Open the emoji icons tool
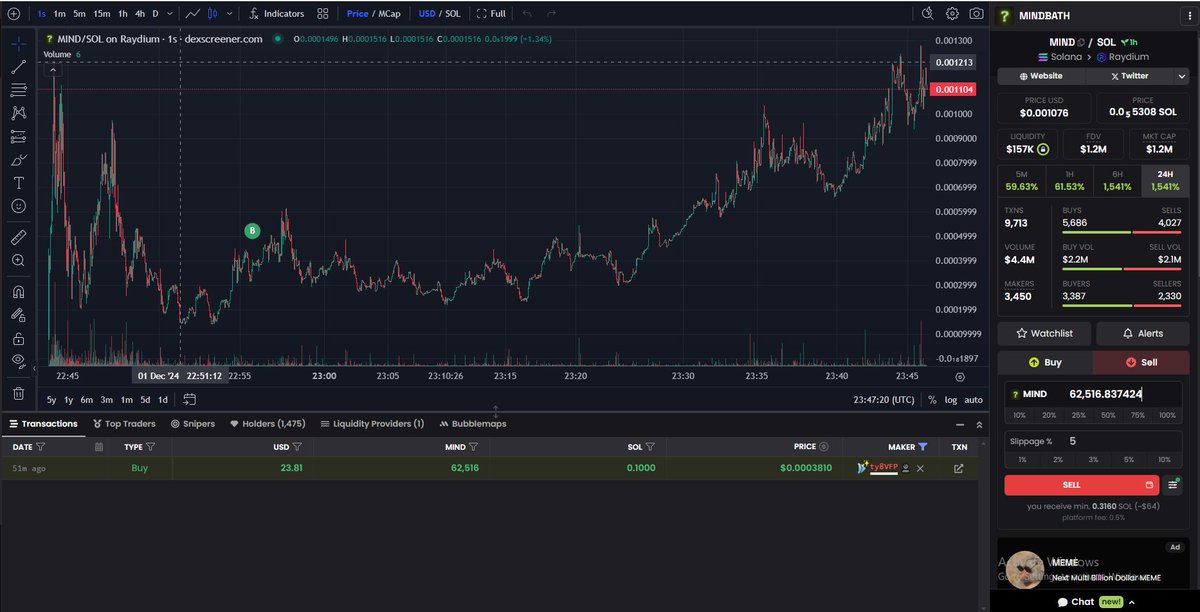Viewport: 1200px width, 612px height. (x=18, y=206)
